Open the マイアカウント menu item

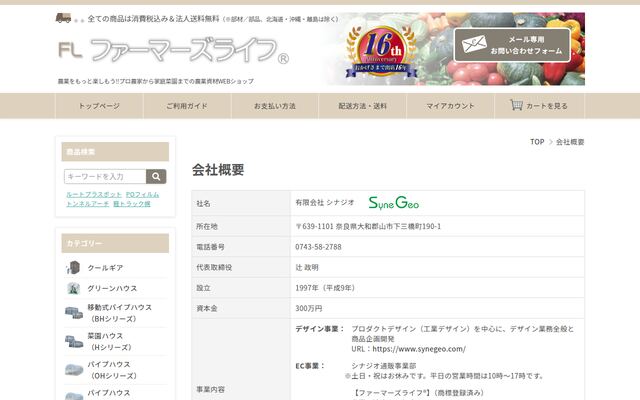pyautogui.click(x=450, y=106)
